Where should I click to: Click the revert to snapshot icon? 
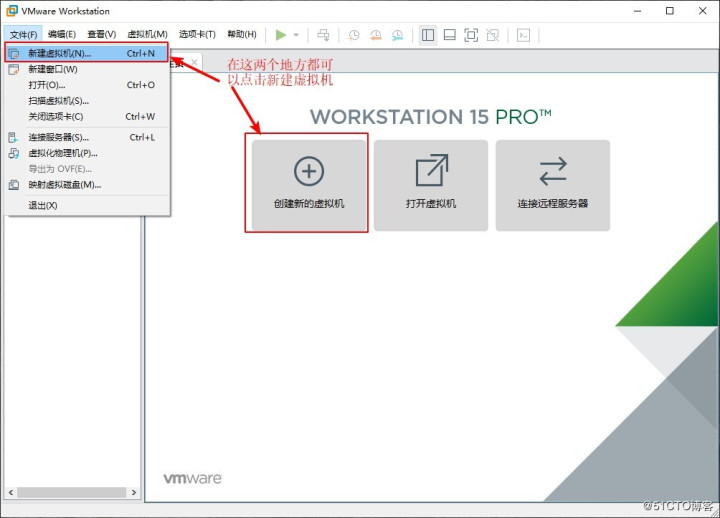point(376,35)
